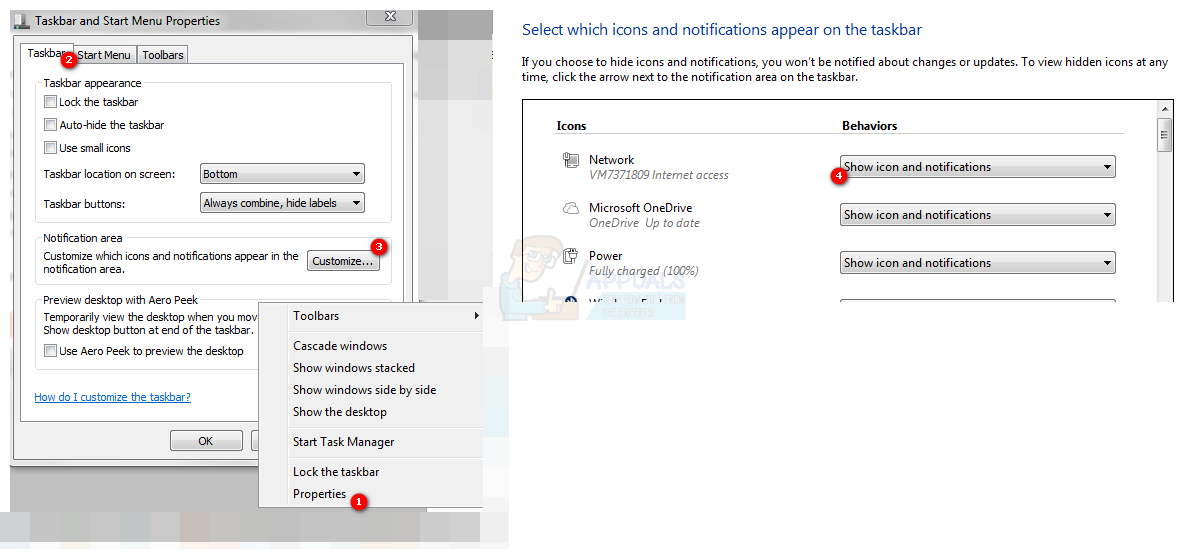Click the scrollbar up arrow in icons list
The image size is (1184, 554).
point(1165,109)
